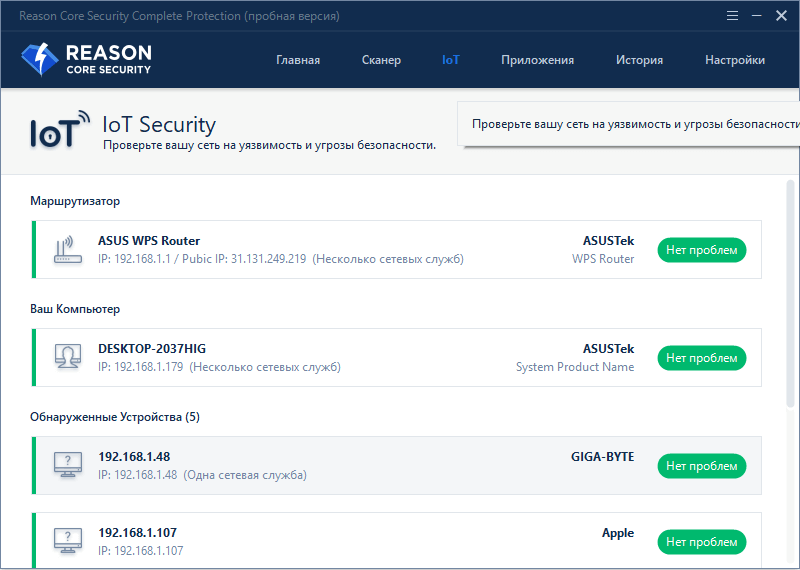Click the router IP 192.168.1.1 details line
The image size is (800, 570).
pyautogui.click(x=281, y=259)
